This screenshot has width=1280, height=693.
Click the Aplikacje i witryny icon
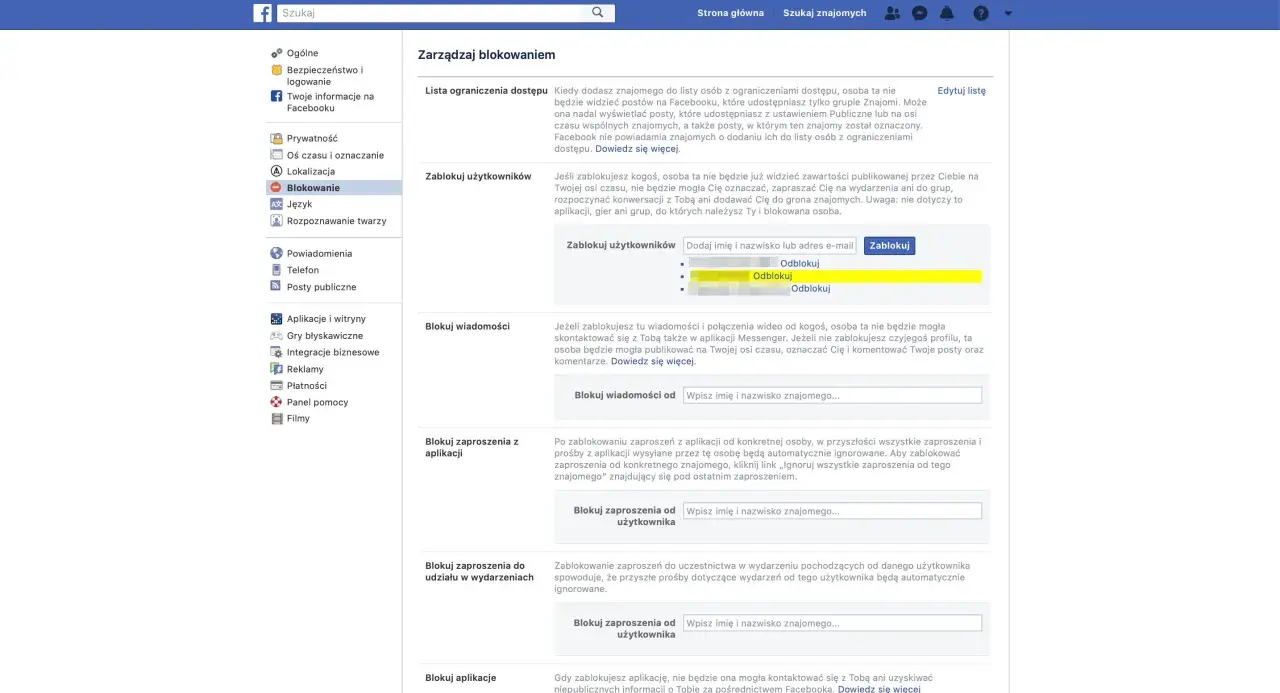click(x=277, y=319)
